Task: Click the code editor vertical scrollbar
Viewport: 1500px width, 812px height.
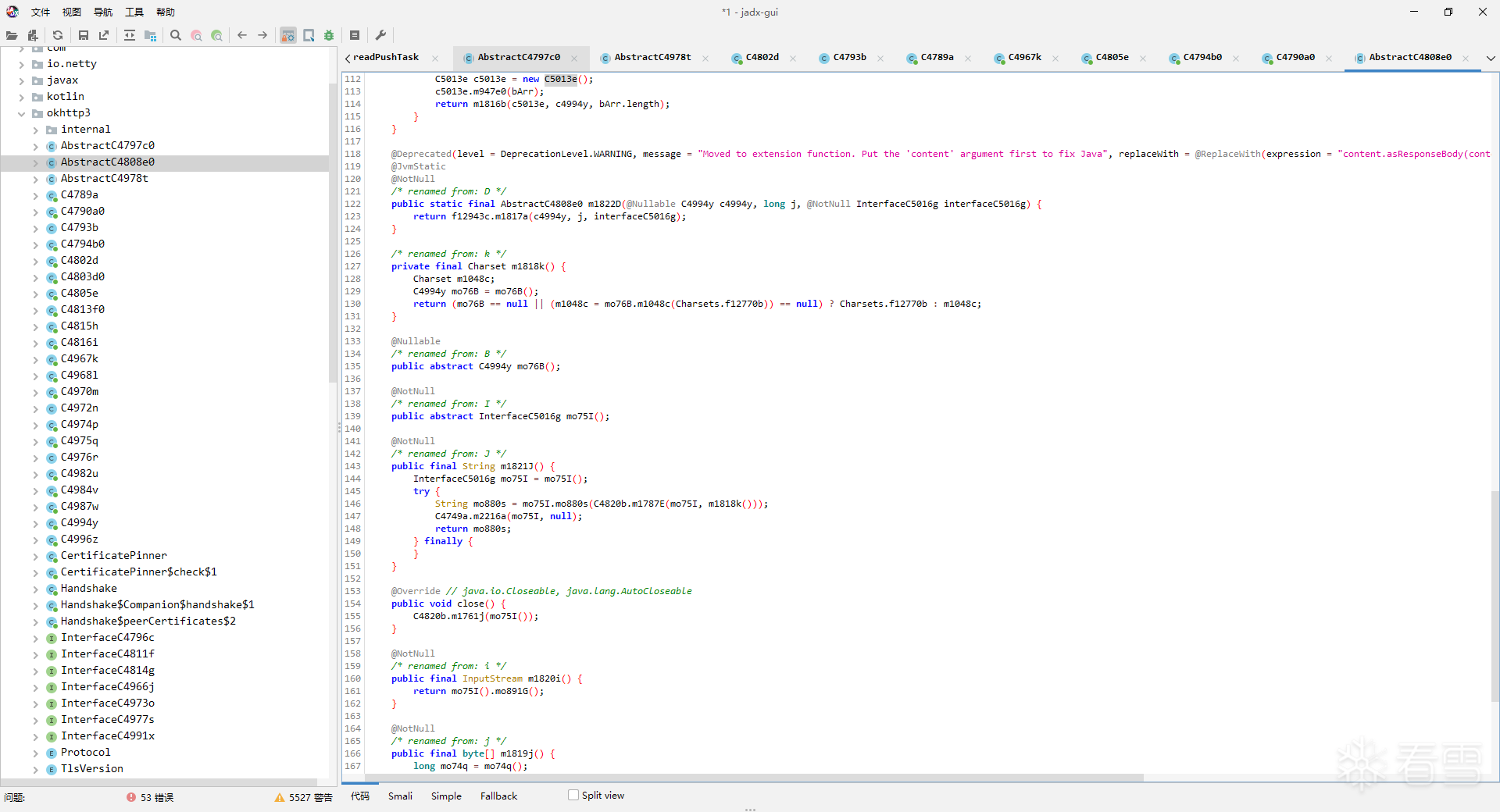Action: point(1495,597)
